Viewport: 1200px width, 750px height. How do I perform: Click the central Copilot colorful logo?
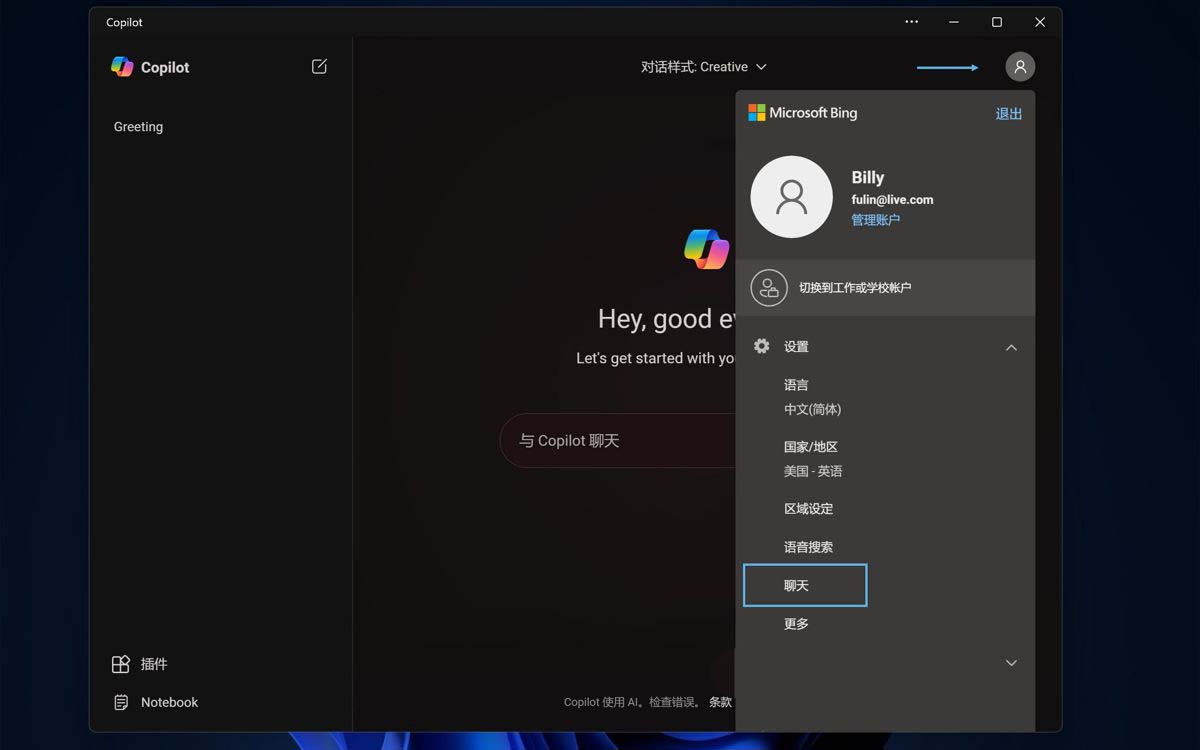pos(706,248)
